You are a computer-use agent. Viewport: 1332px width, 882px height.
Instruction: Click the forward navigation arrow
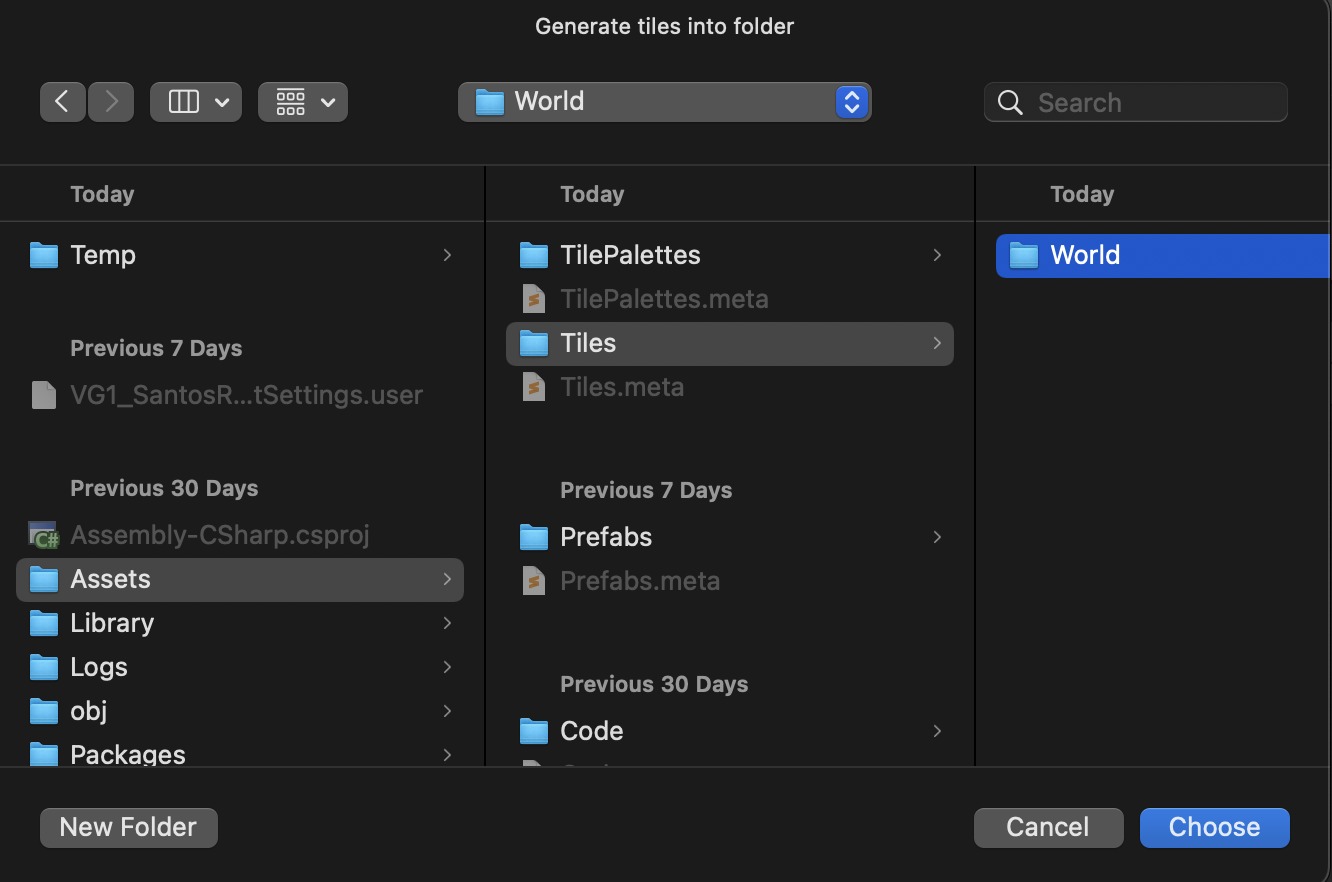[x=111, y=101]
